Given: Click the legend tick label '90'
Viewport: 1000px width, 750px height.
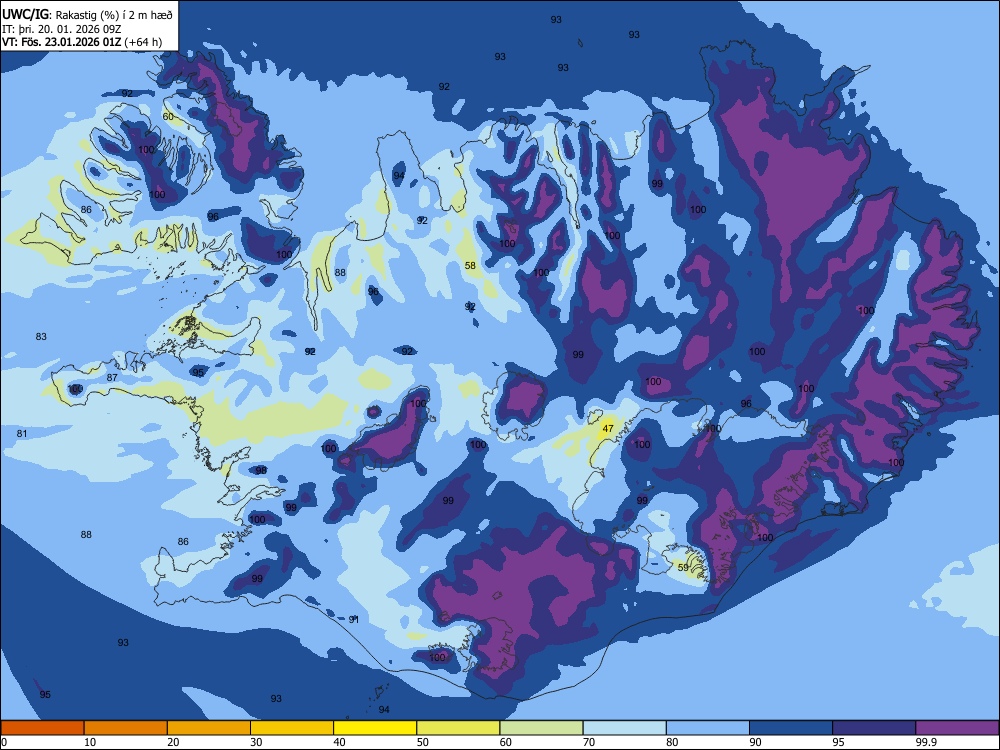Looking at the screenshot, I should pos(755,742).
